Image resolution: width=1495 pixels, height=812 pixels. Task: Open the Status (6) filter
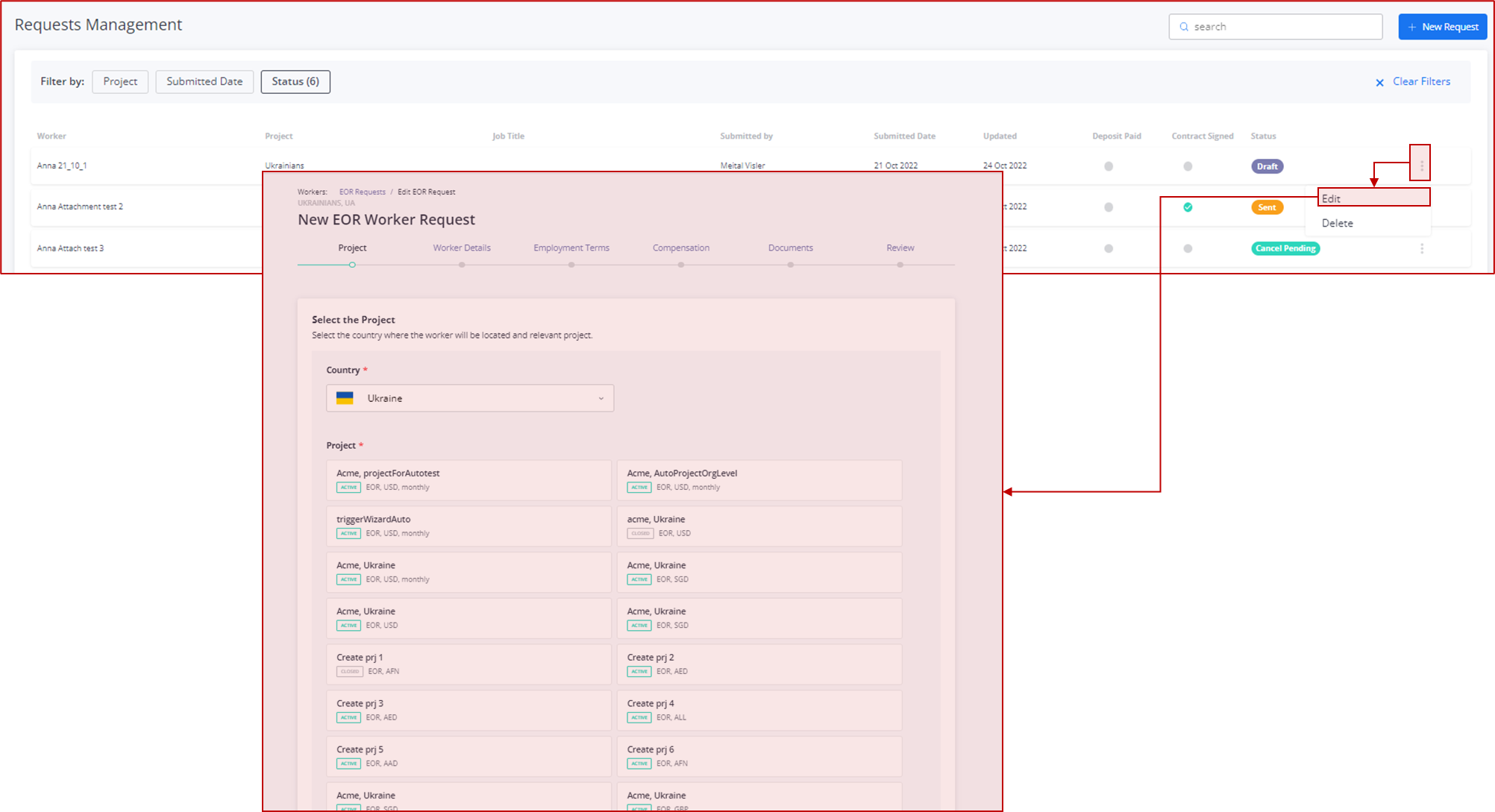(295, 81)
